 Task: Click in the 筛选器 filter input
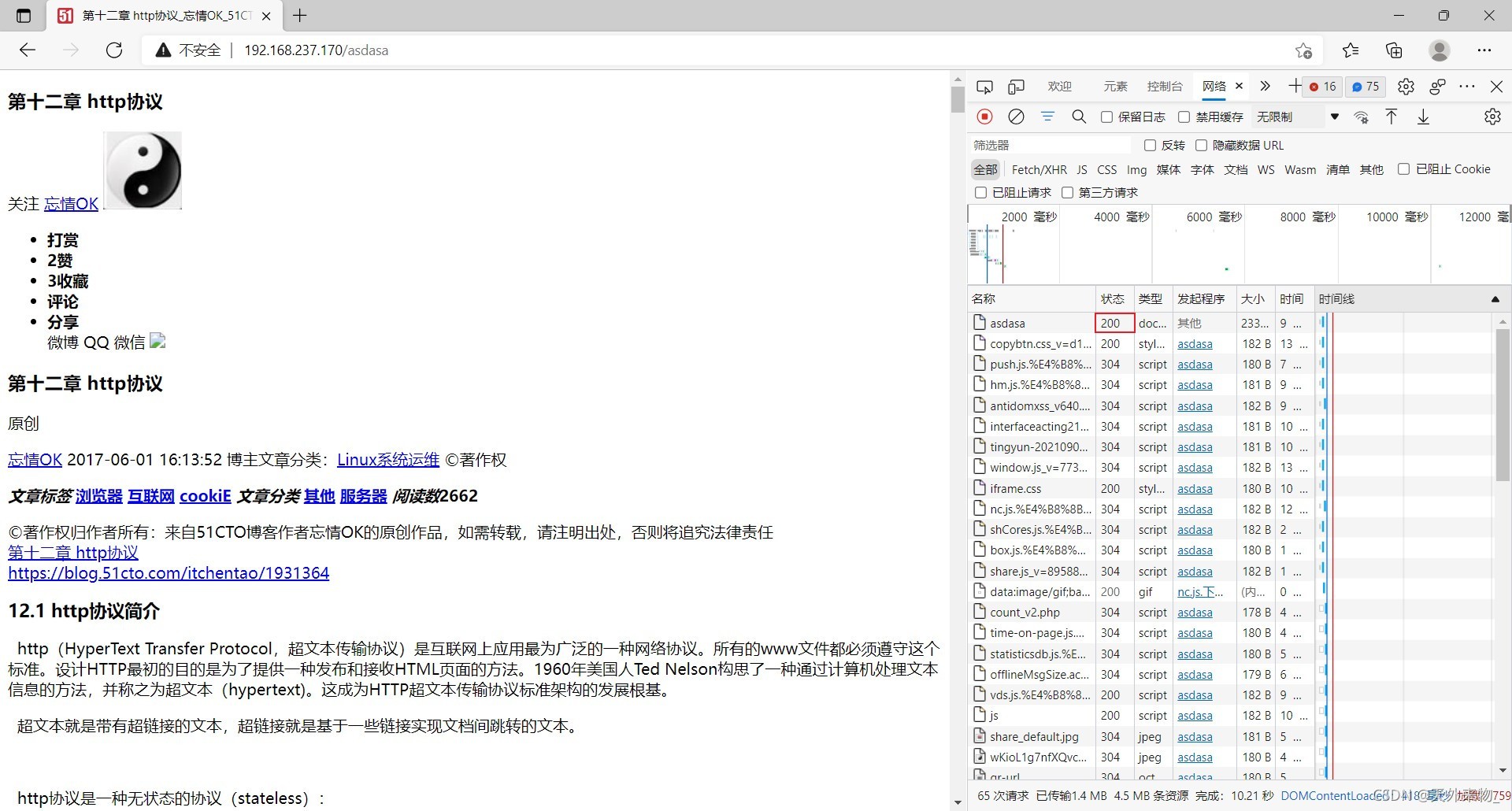[x=1051, y=145]
